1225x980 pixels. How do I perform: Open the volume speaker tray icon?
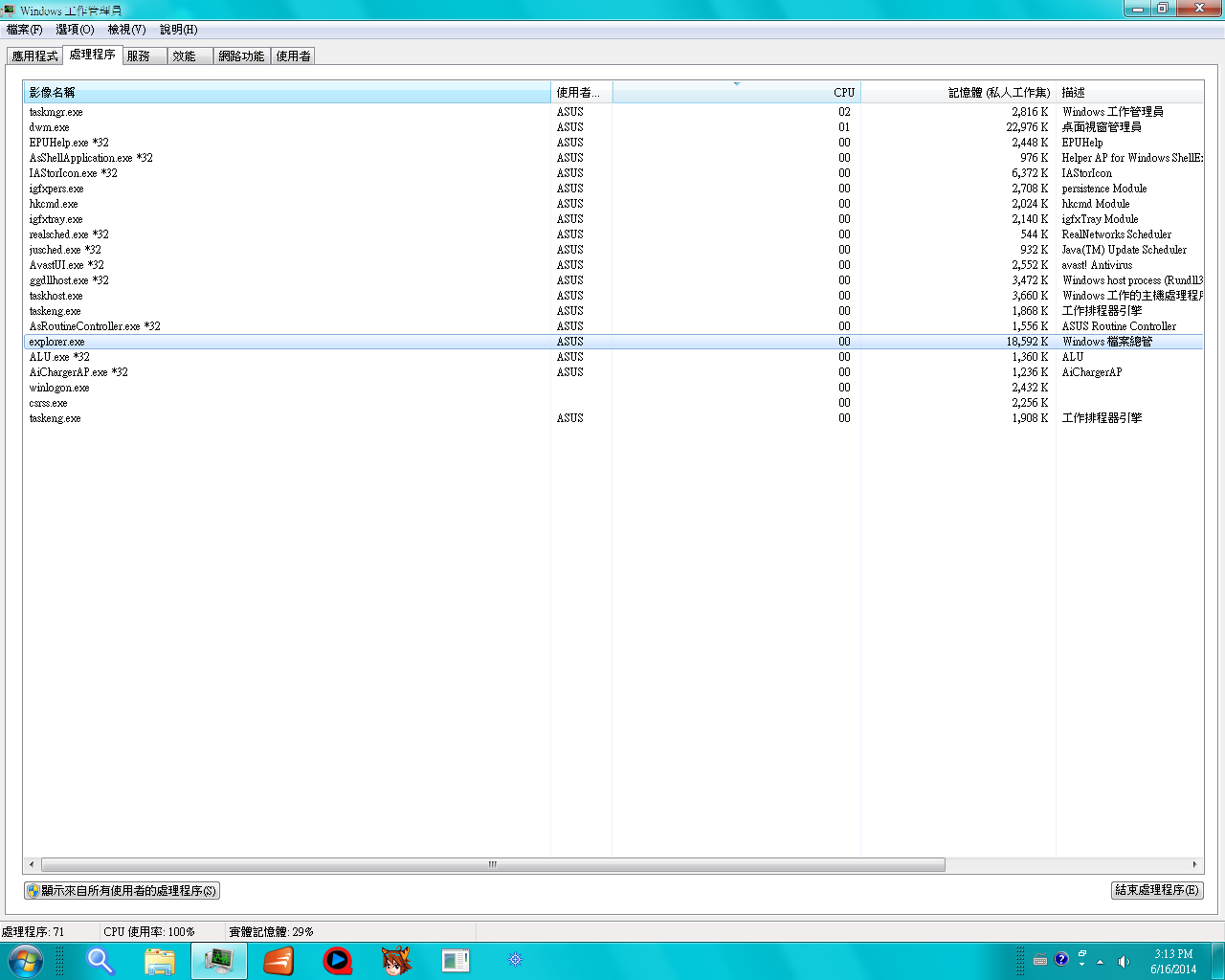coord(1124,961)
